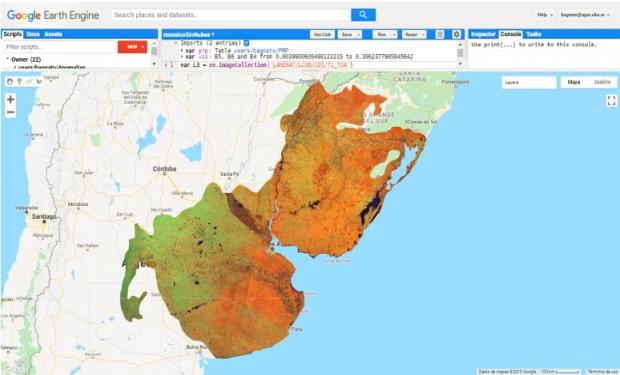Open the Help menu dropdown
The height and width of the screenshot is (375, 620).
(x=544, y=15)
